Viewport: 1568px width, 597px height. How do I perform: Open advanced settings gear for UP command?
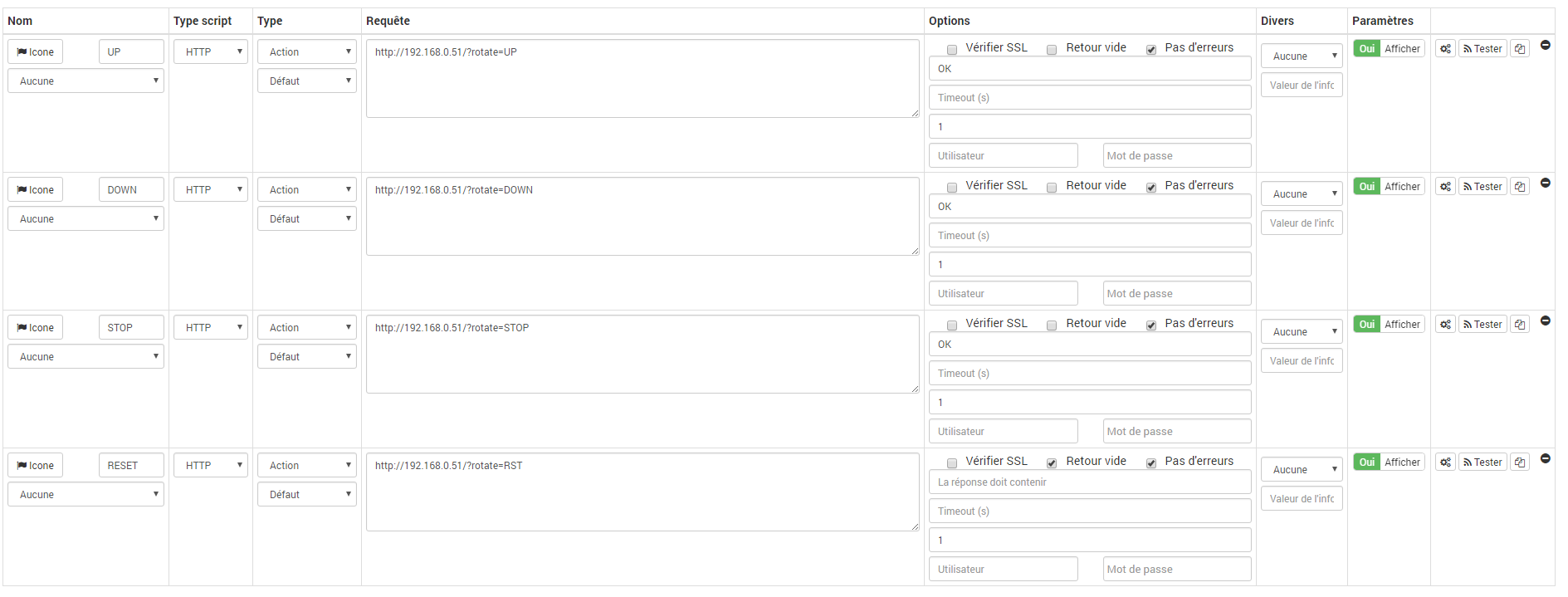pos(1445,49)
